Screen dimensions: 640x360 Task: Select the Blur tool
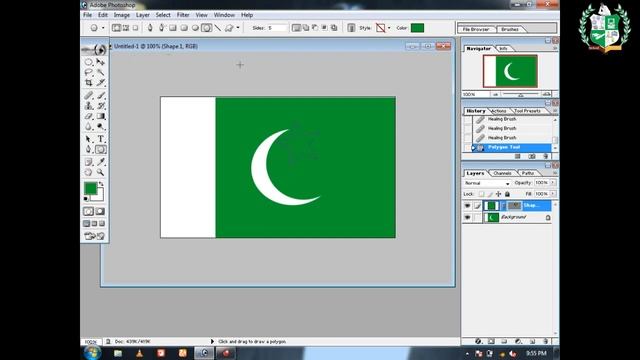(89, 127)
